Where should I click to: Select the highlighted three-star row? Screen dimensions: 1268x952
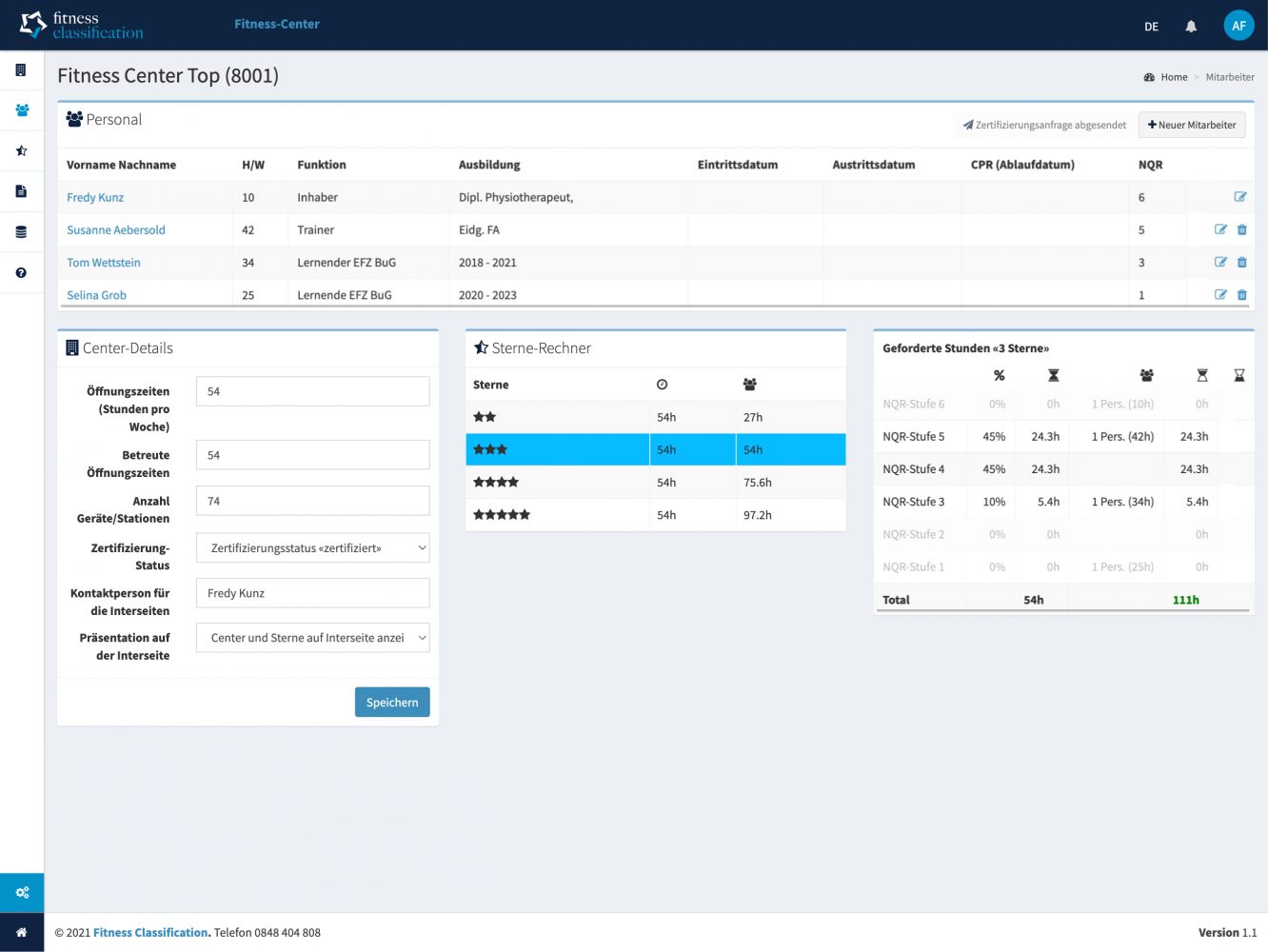tap(656, 449)
